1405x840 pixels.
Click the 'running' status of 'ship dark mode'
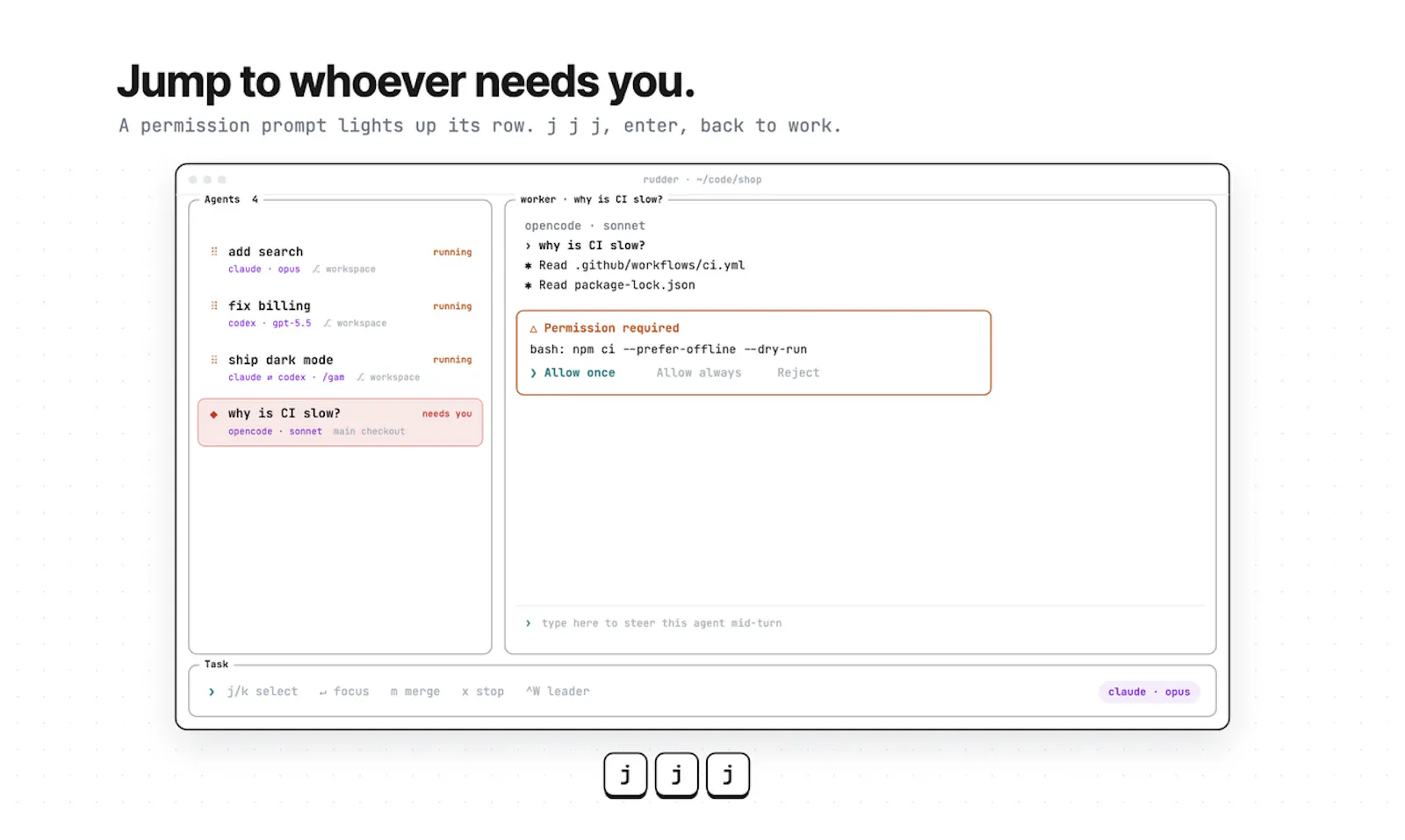tap(452, 360)
